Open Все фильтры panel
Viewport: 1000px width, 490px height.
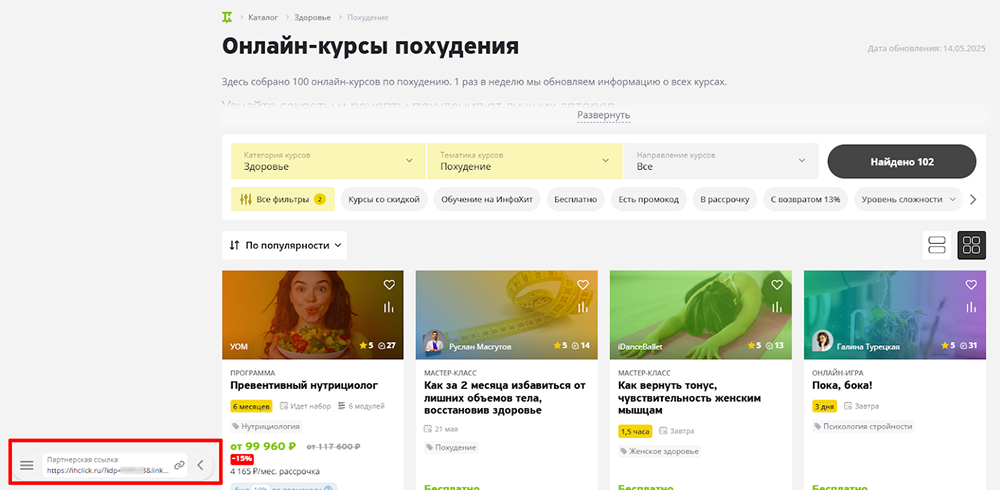click(283, 200)
